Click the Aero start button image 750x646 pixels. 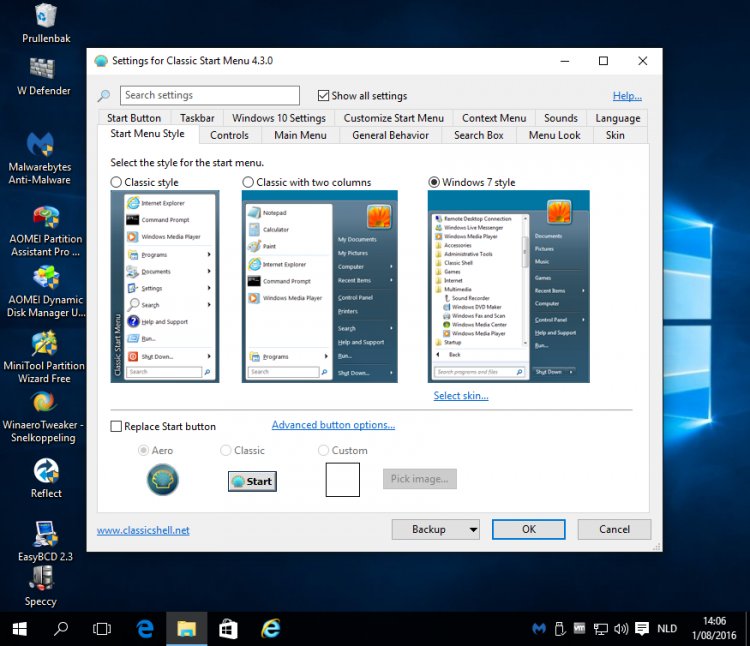point(162,480)
